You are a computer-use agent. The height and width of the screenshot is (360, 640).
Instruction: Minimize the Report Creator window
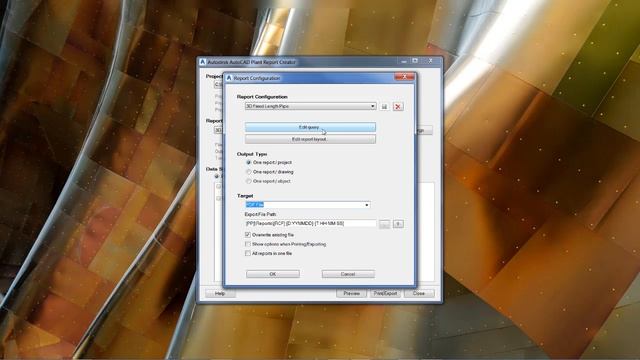tap(404, 61)
